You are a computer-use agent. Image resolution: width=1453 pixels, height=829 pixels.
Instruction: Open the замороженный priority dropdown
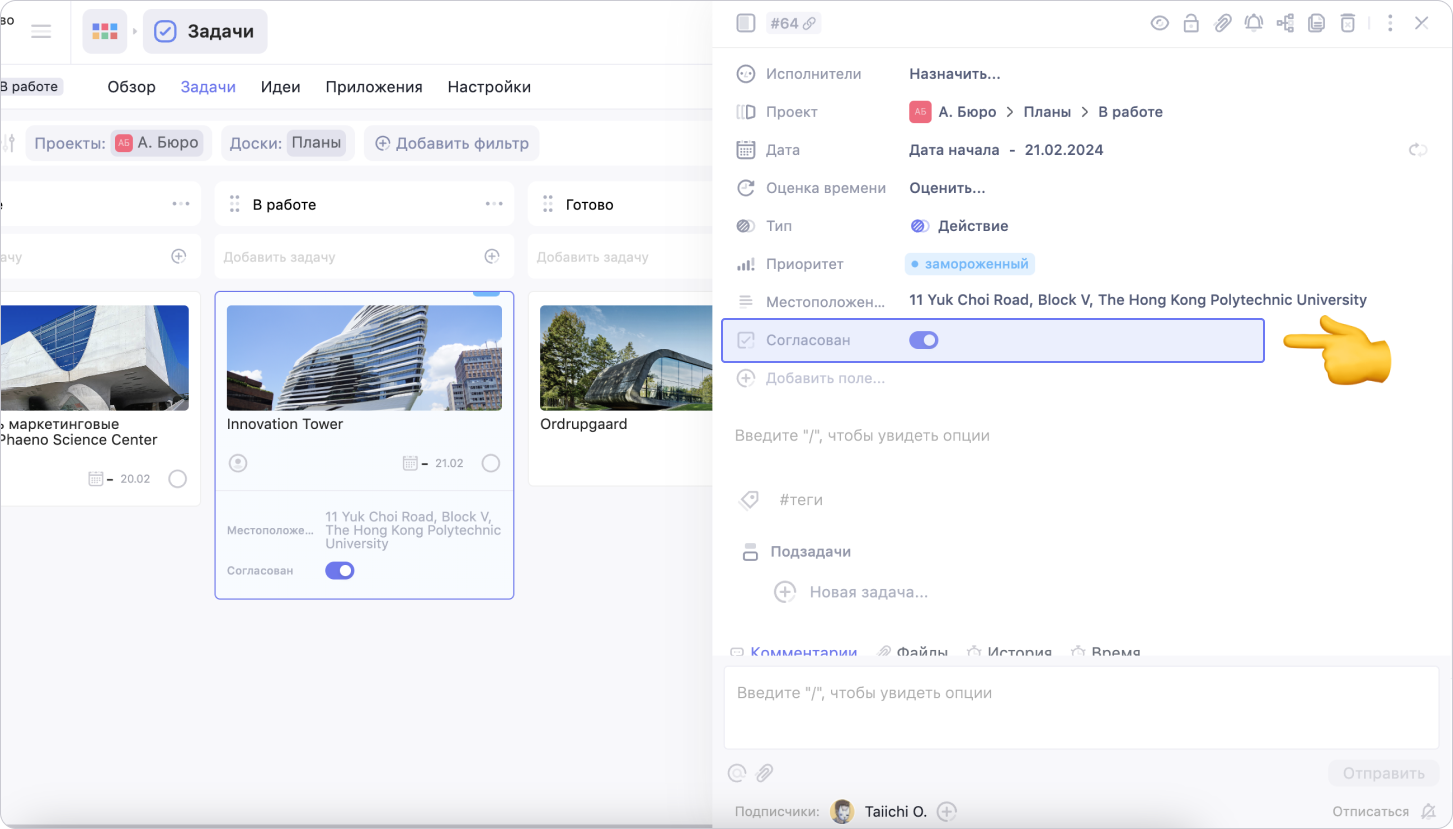pyautogui.click(x=970, y=264)
